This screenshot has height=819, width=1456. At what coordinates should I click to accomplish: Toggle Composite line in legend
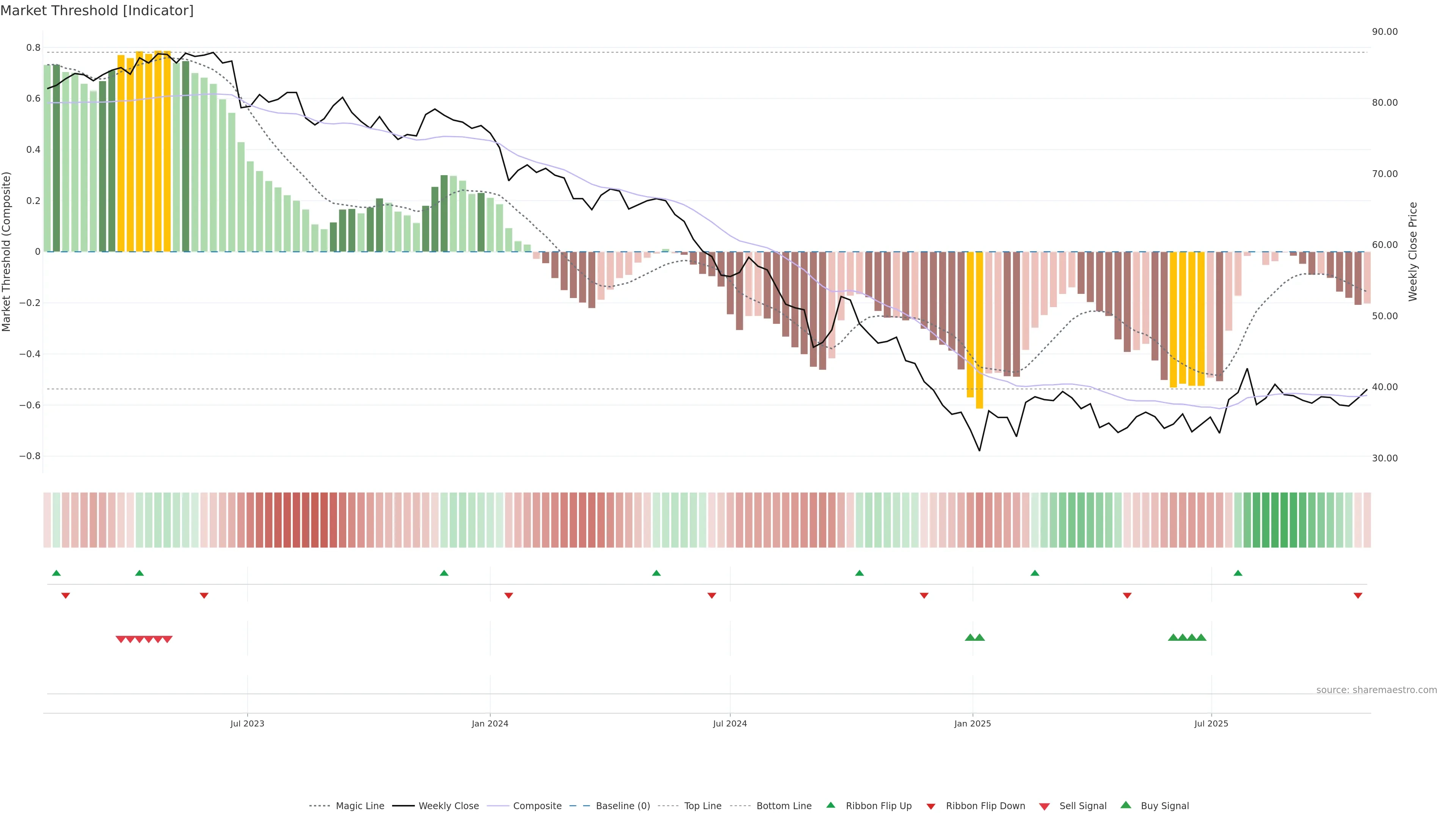537,806
